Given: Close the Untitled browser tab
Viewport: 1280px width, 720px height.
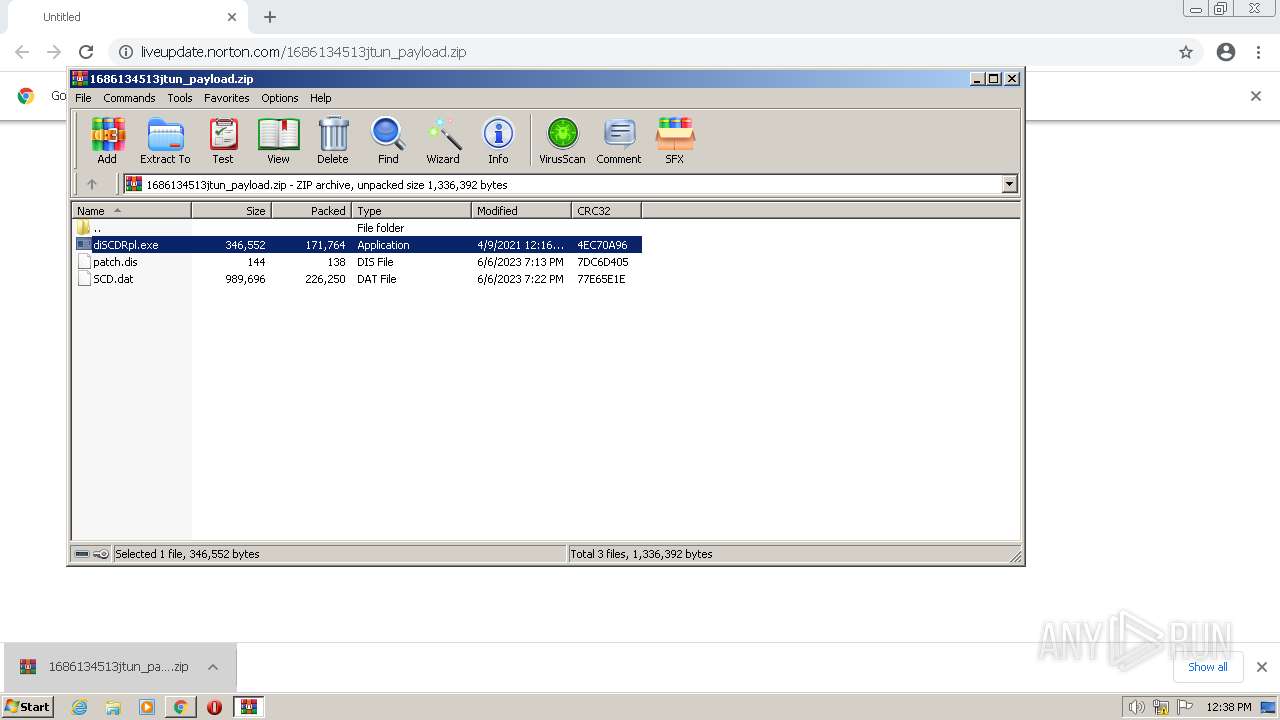Looking at the screenshot, I should 232,17.
